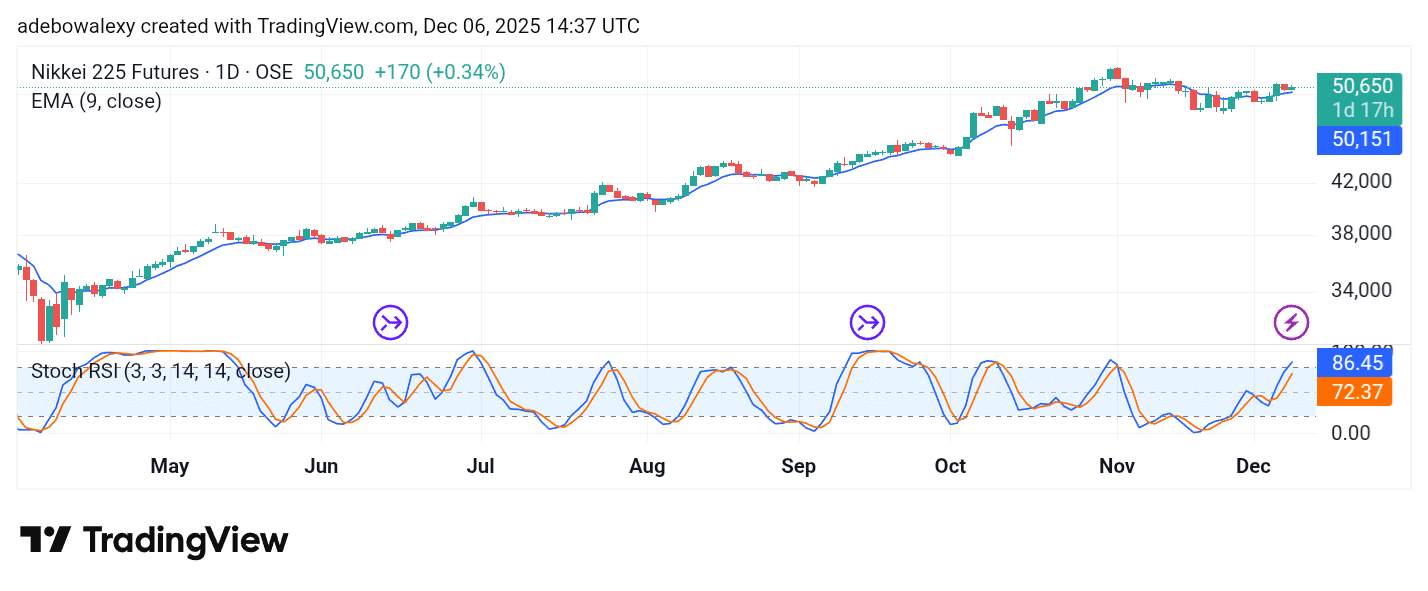
Task: Click the blue 86.45 Stoch RSI value badge
Action: [1355, 363]
